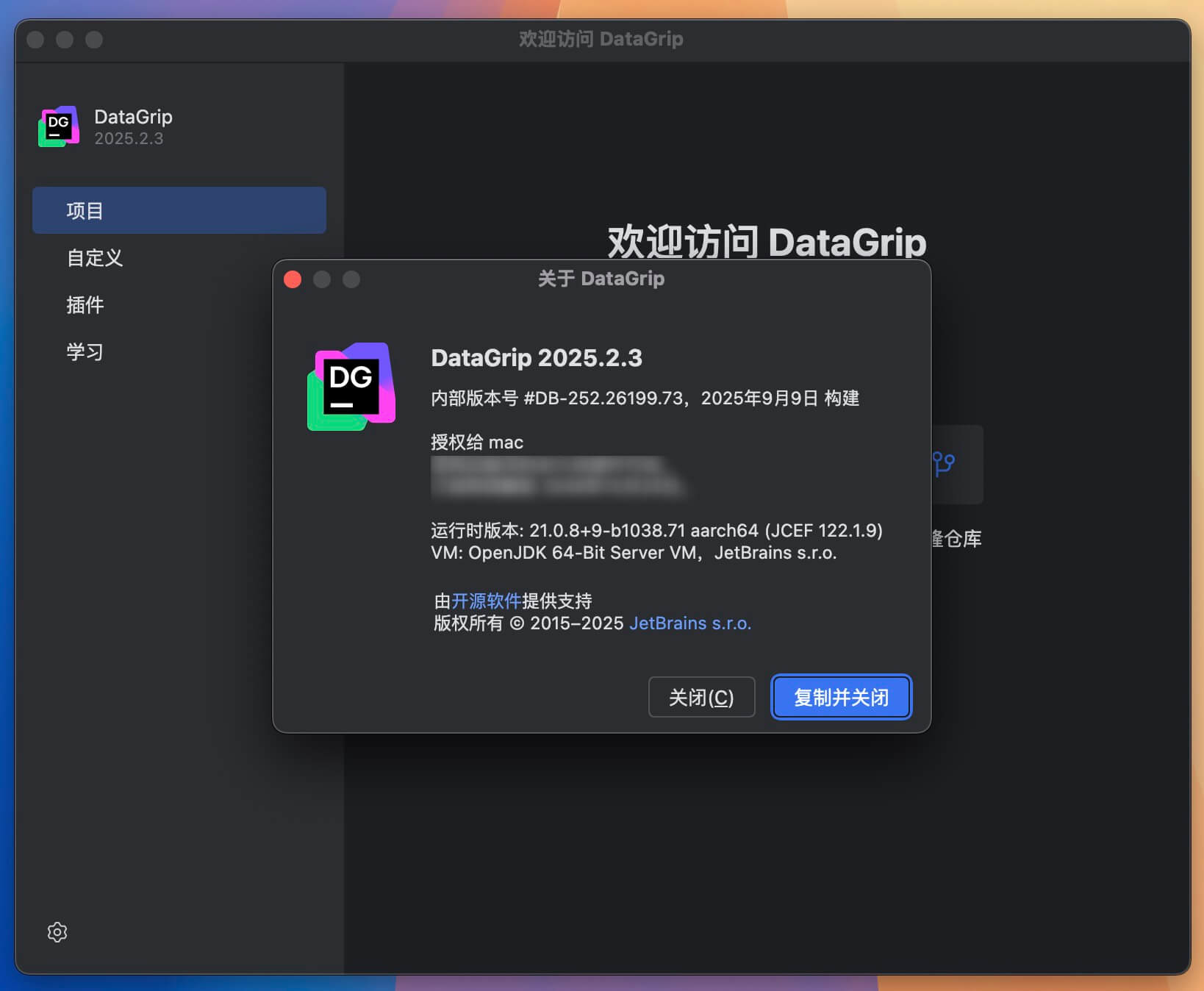This screenshot has width=1204, height=991.
Task: Click the 版权所有 © 2015–2025 text
Action: click(528, 623)
